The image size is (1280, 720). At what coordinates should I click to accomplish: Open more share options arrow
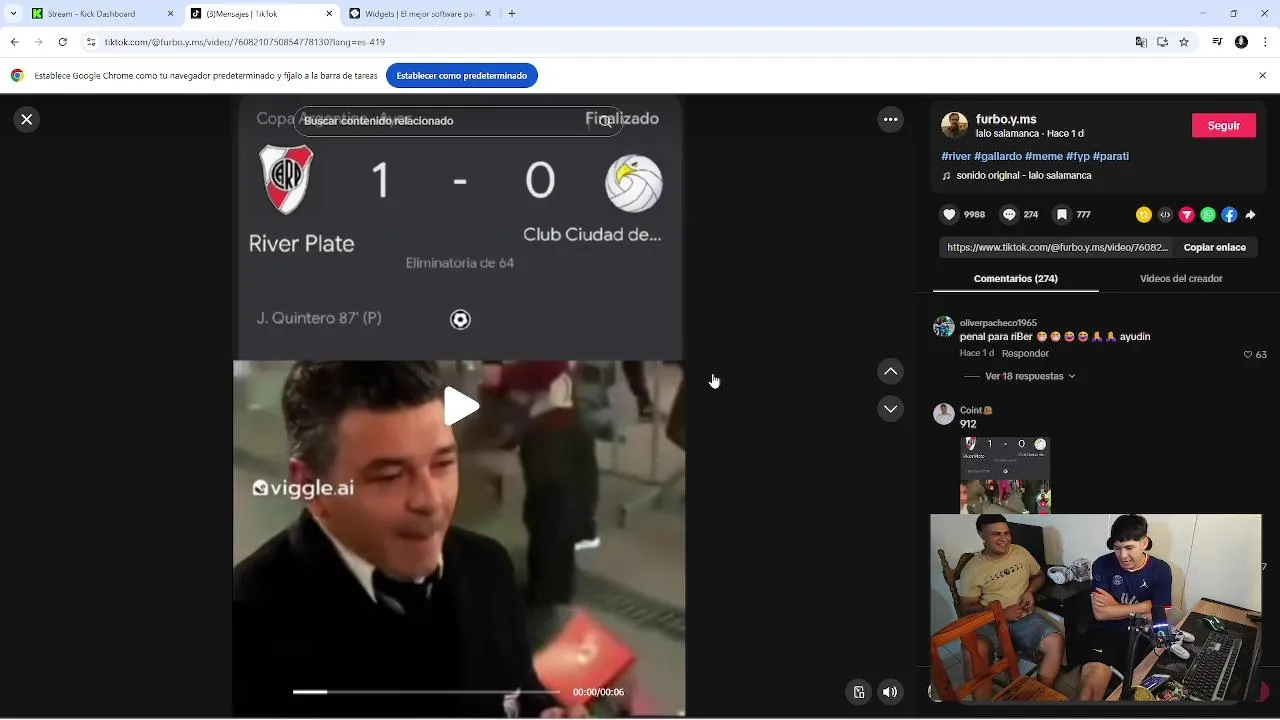pos(1250,215)
